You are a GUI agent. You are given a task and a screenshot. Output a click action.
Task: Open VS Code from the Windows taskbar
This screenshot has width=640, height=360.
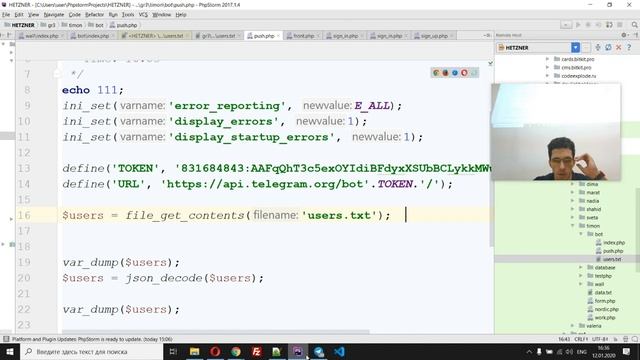tap(339, 351)
